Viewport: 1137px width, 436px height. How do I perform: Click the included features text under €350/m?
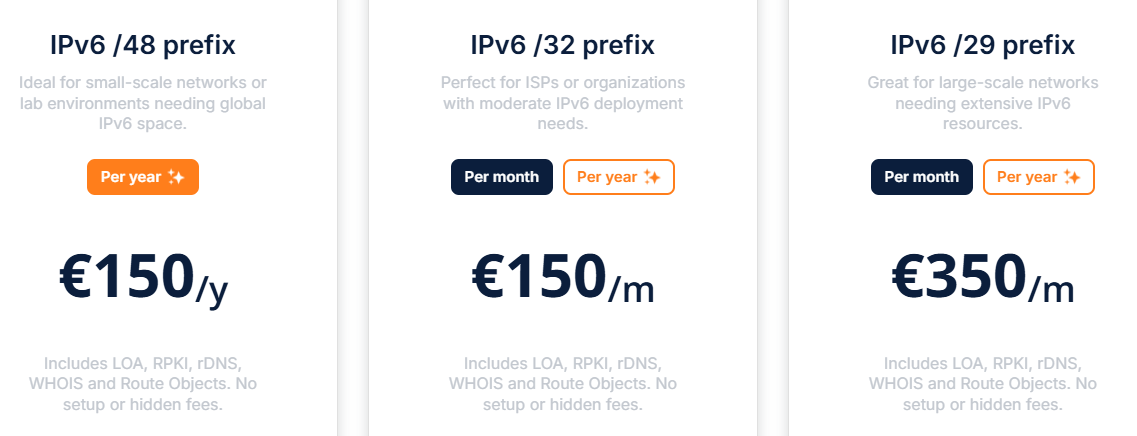point(983,384)
